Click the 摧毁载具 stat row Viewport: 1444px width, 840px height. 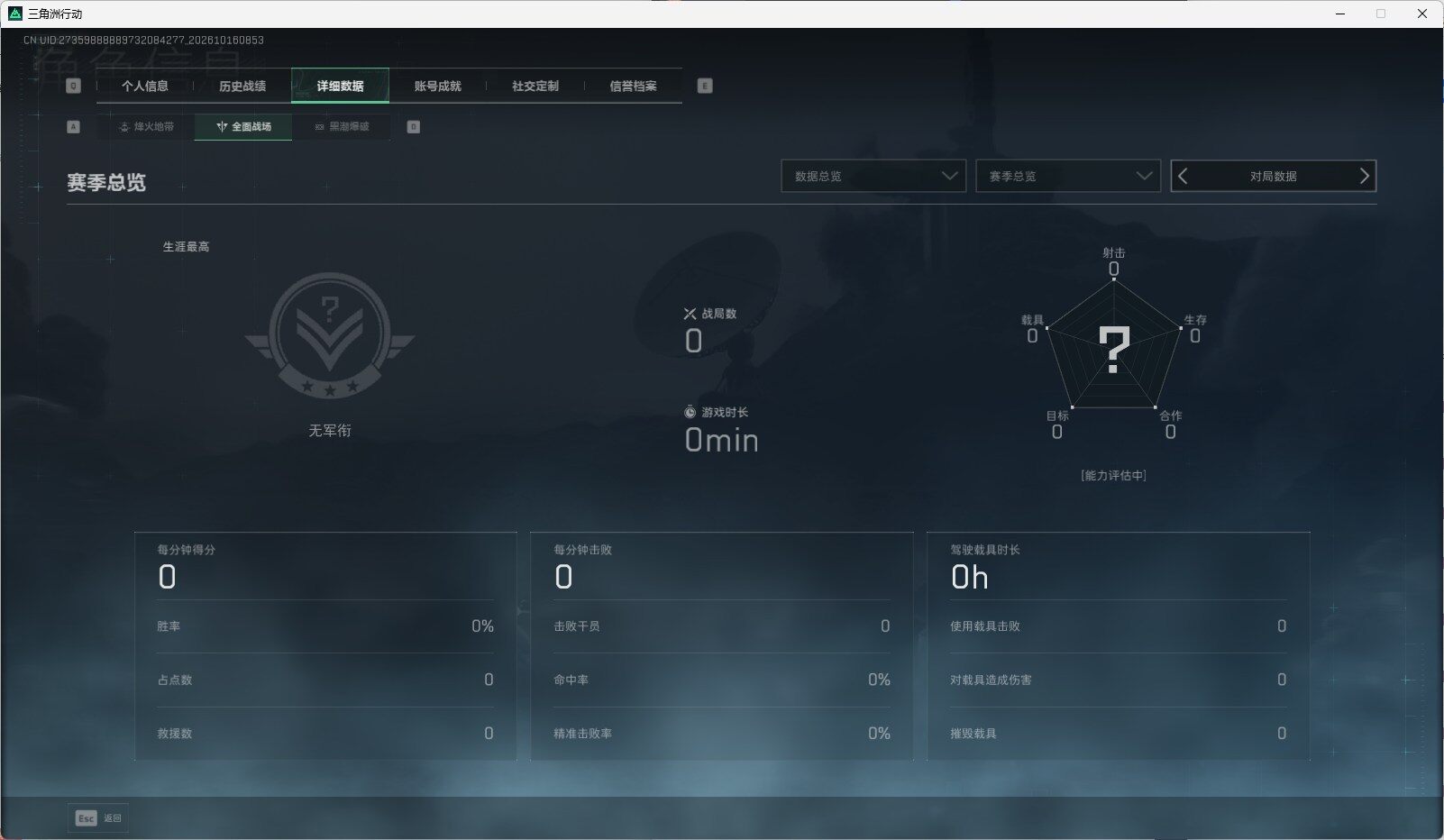tap(1119, 734)
